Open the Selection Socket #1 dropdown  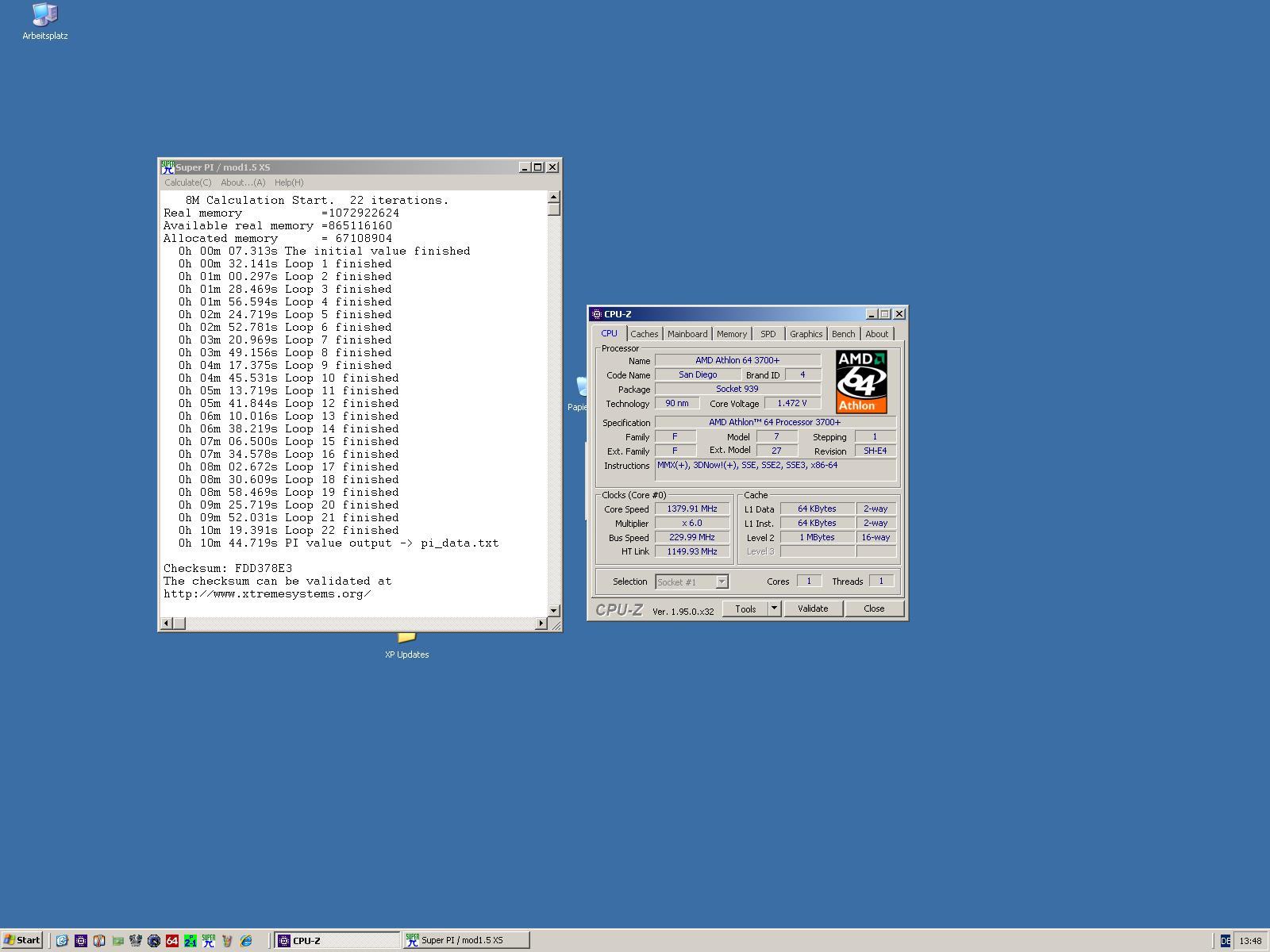[691, 582]
